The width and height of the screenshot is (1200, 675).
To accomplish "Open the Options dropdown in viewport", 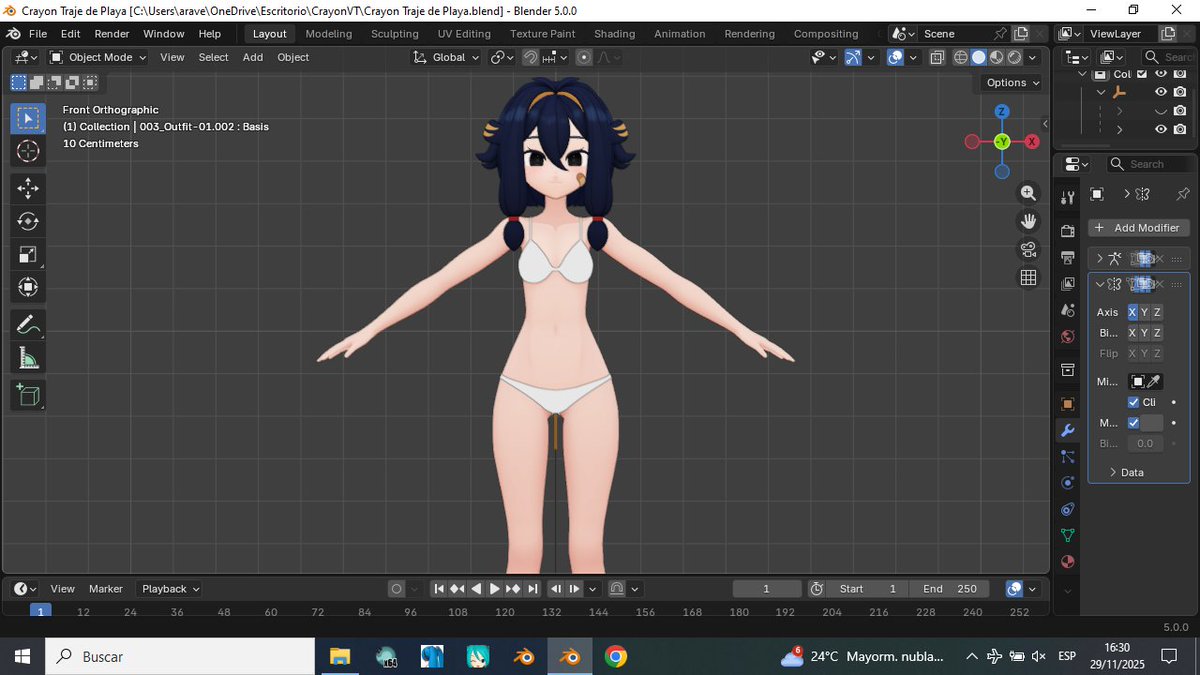I will (1012, 82).
